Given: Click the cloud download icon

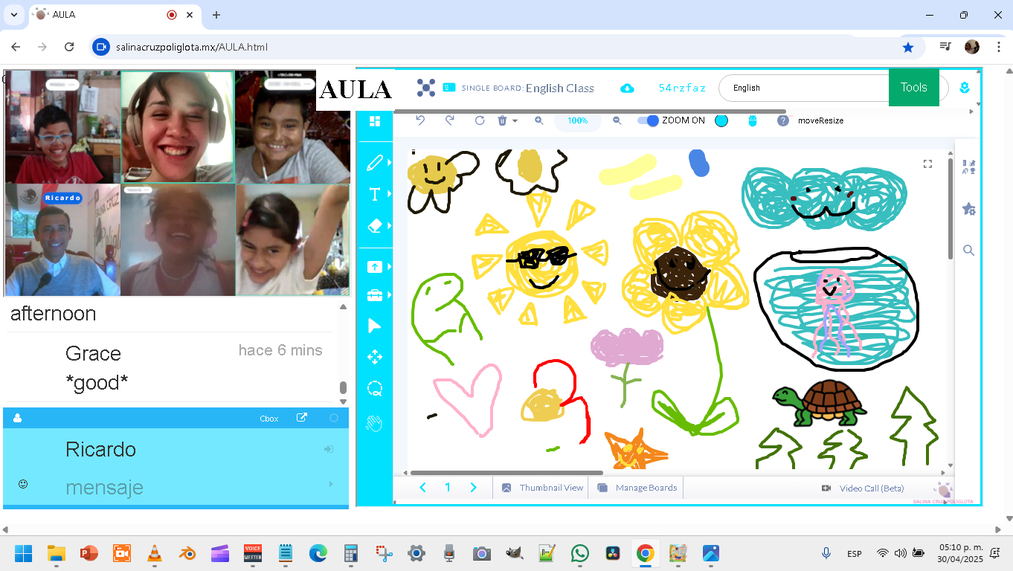Looking at the screenshot, I should tap(627, 88).
